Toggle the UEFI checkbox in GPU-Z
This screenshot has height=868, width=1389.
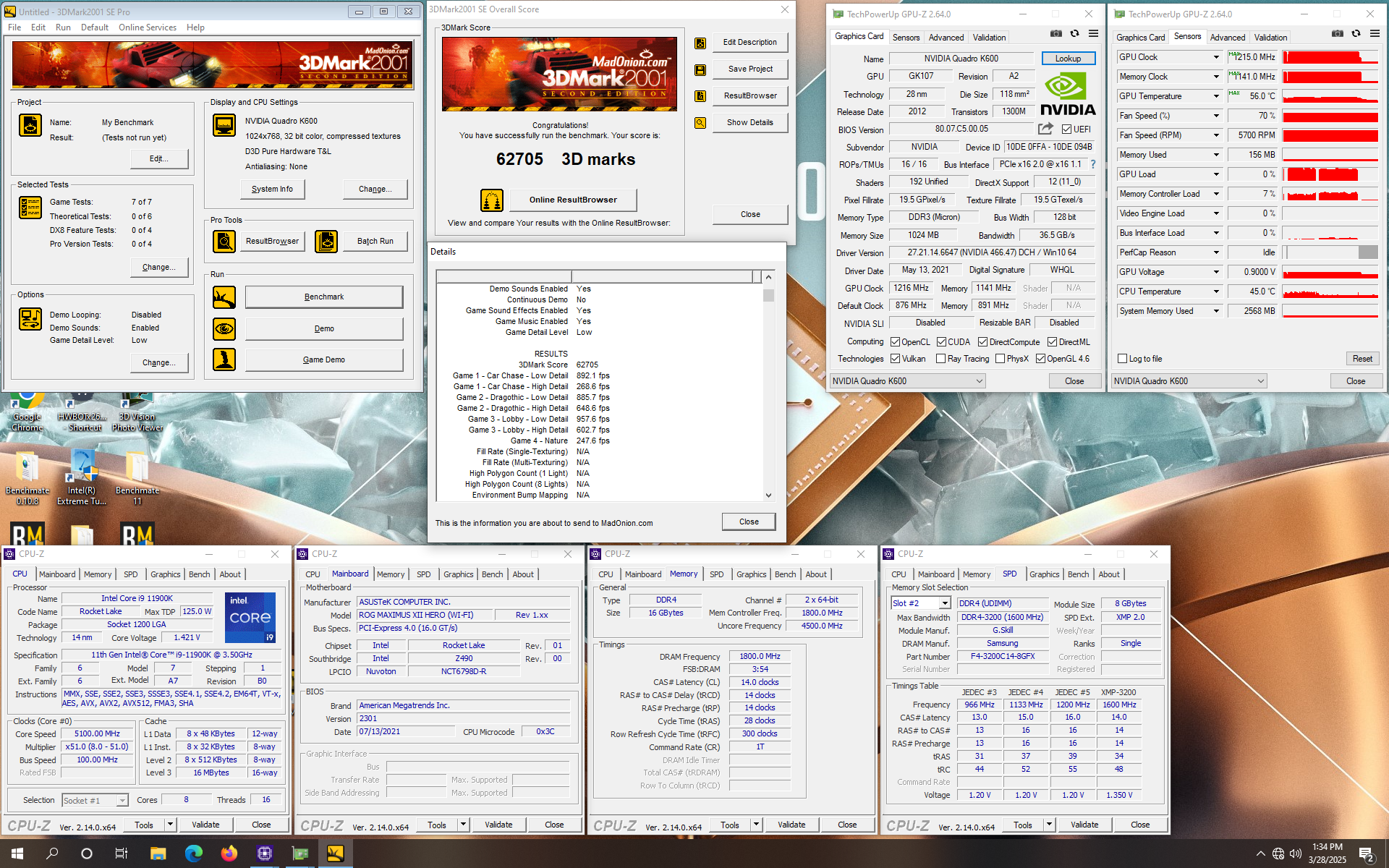point(1066,129)
